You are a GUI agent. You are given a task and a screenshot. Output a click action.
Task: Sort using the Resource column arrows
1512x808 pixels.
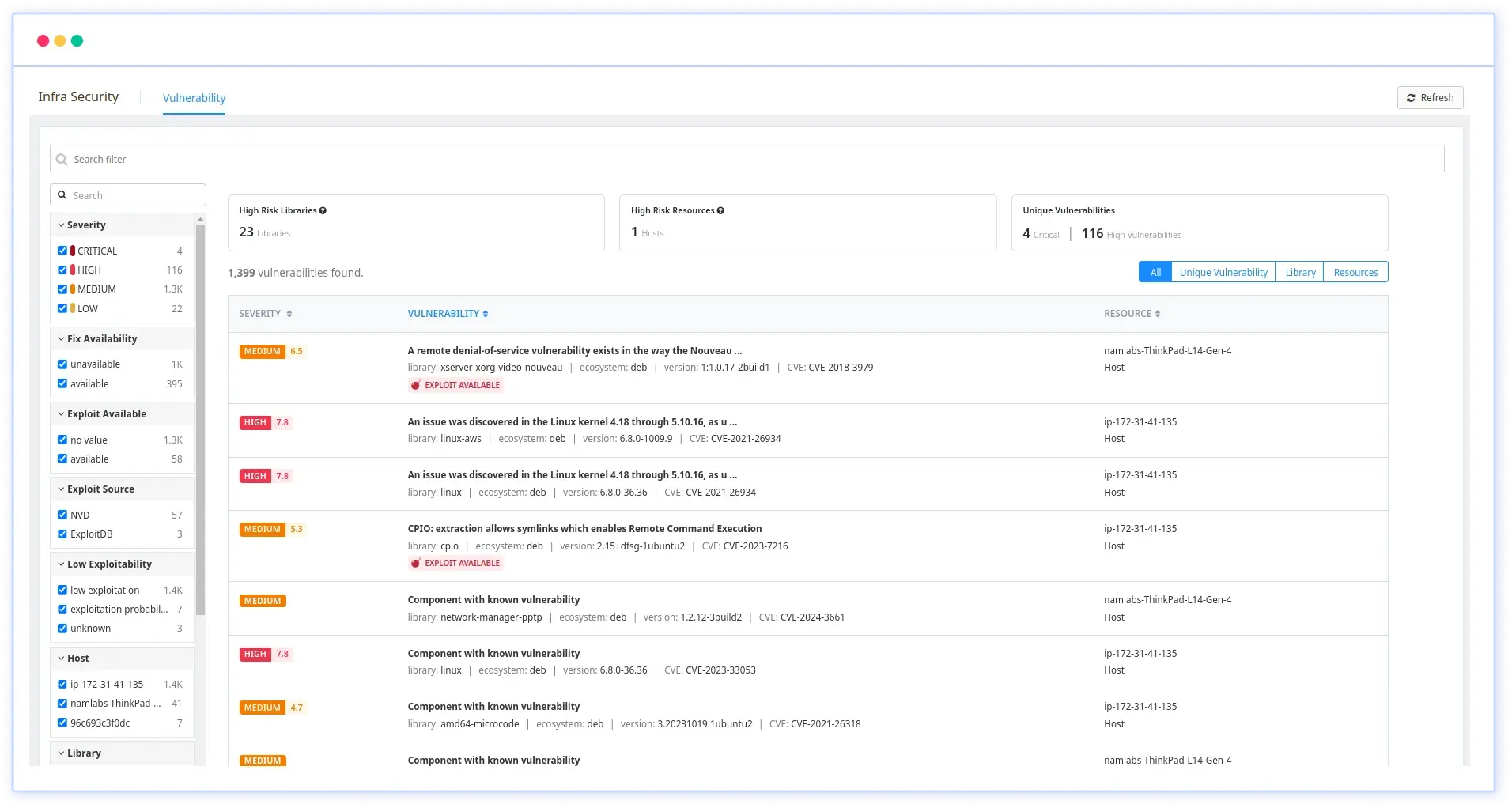click(1158, 315)
